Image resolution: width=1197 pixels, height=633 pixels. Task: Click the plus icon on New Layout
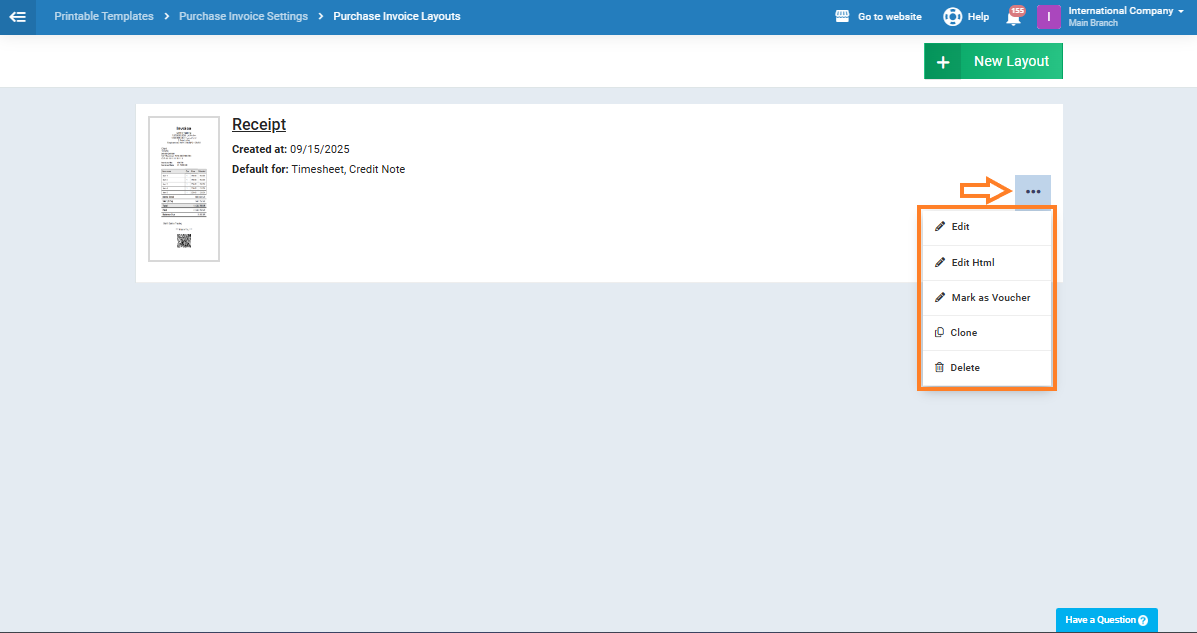tap(942, 62)
